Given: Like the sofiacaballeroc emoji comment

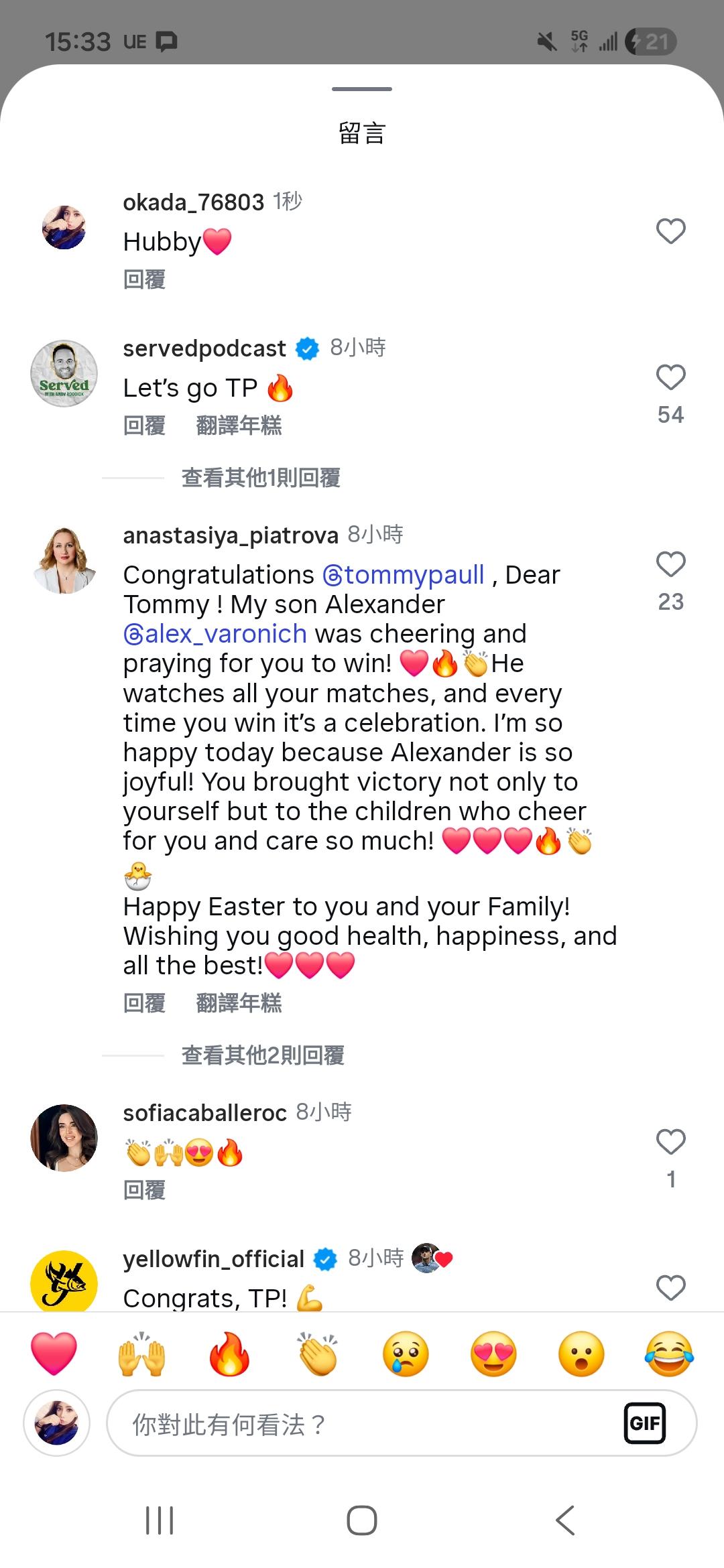Looking at the screenshot, I should (670, 1142).
